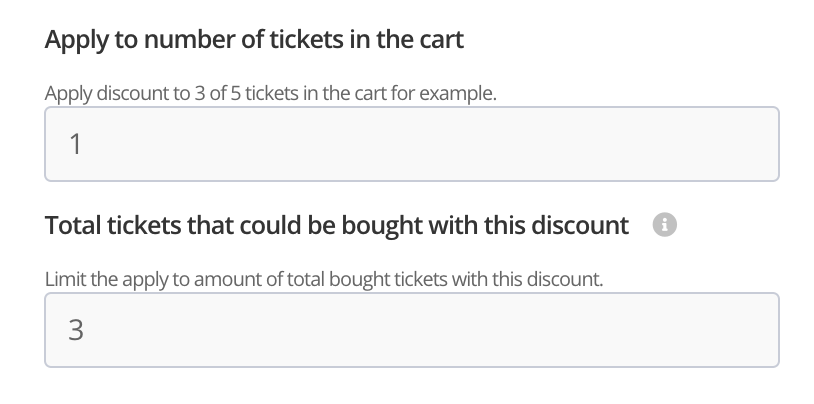Click the 'Limit the apply to amount' hint text
The width and height of the screenshot is (814, 404).
(324, 278)
